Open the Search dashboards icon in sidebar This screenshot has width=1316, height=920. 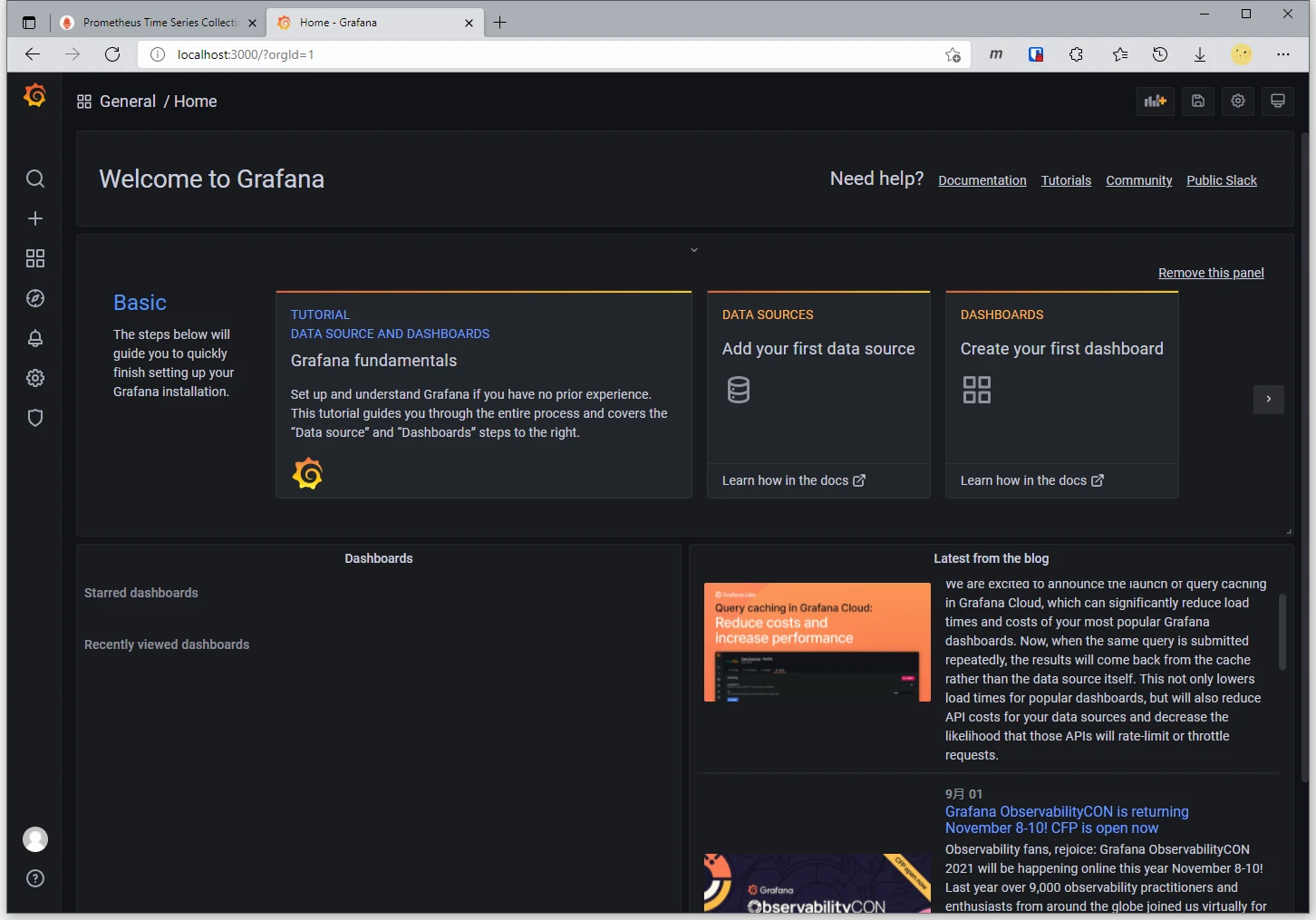[35, 179]
